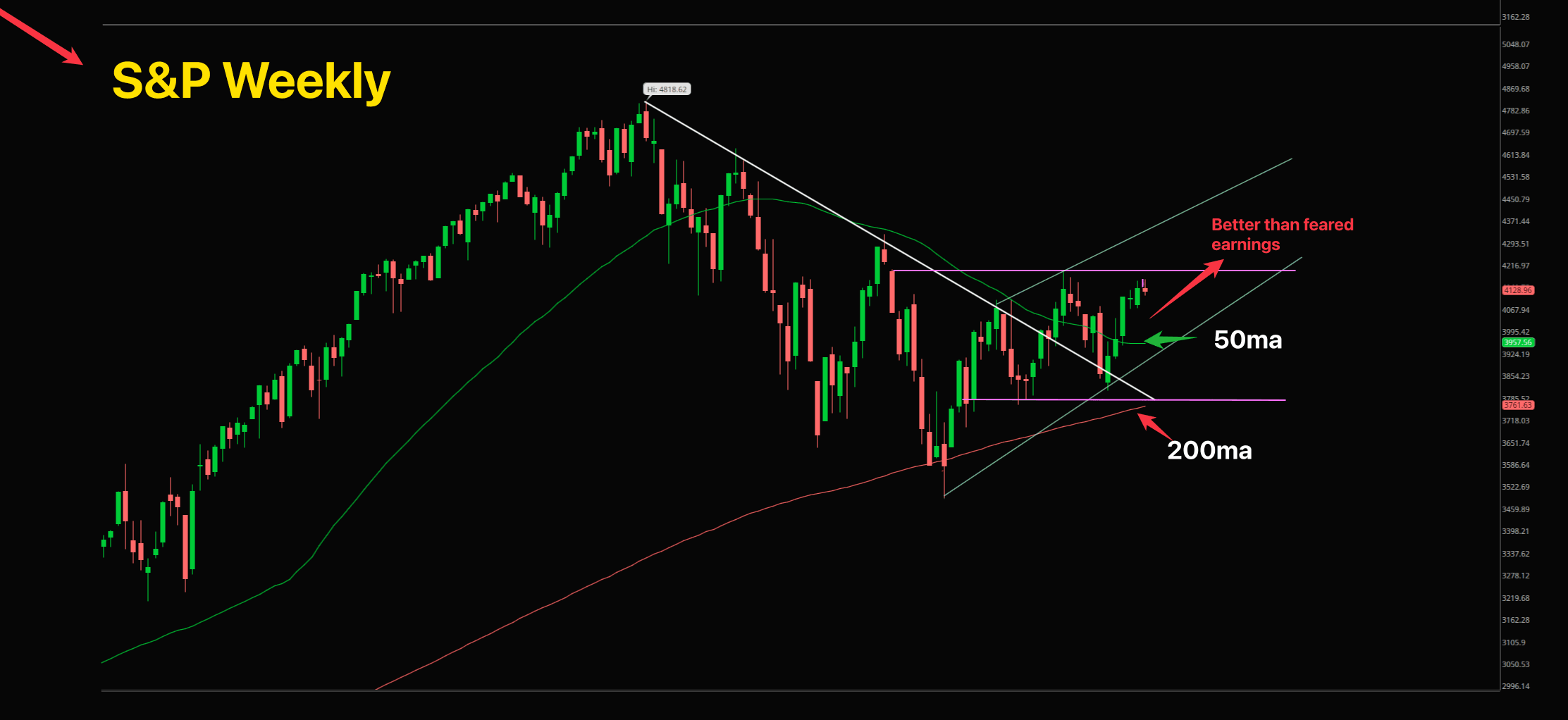Click the 4067.94 price axis label
This screenshot has height=720, width=1568.
(1516, 310)
